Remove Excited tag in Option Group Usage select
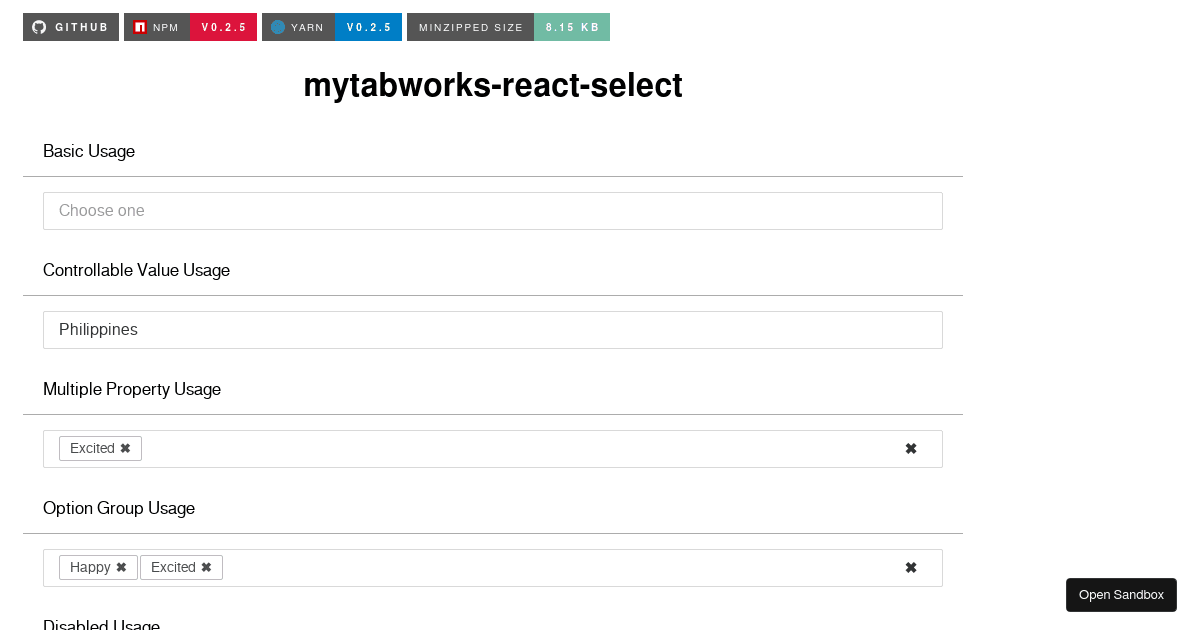The width and height of the screenshot is (1200, 630). [x=207, y=567]
